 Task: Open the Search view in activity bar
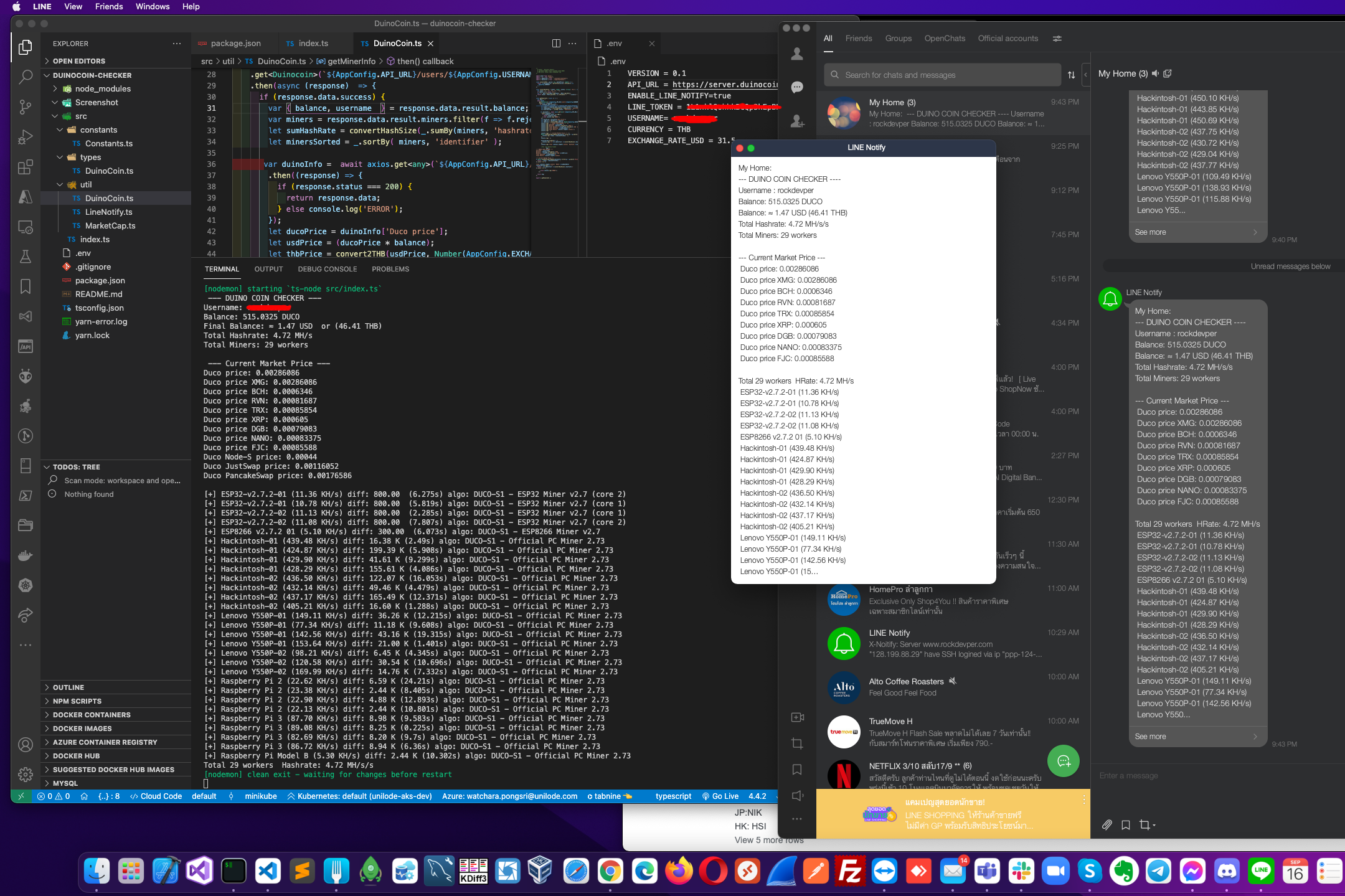coord(26,77)
